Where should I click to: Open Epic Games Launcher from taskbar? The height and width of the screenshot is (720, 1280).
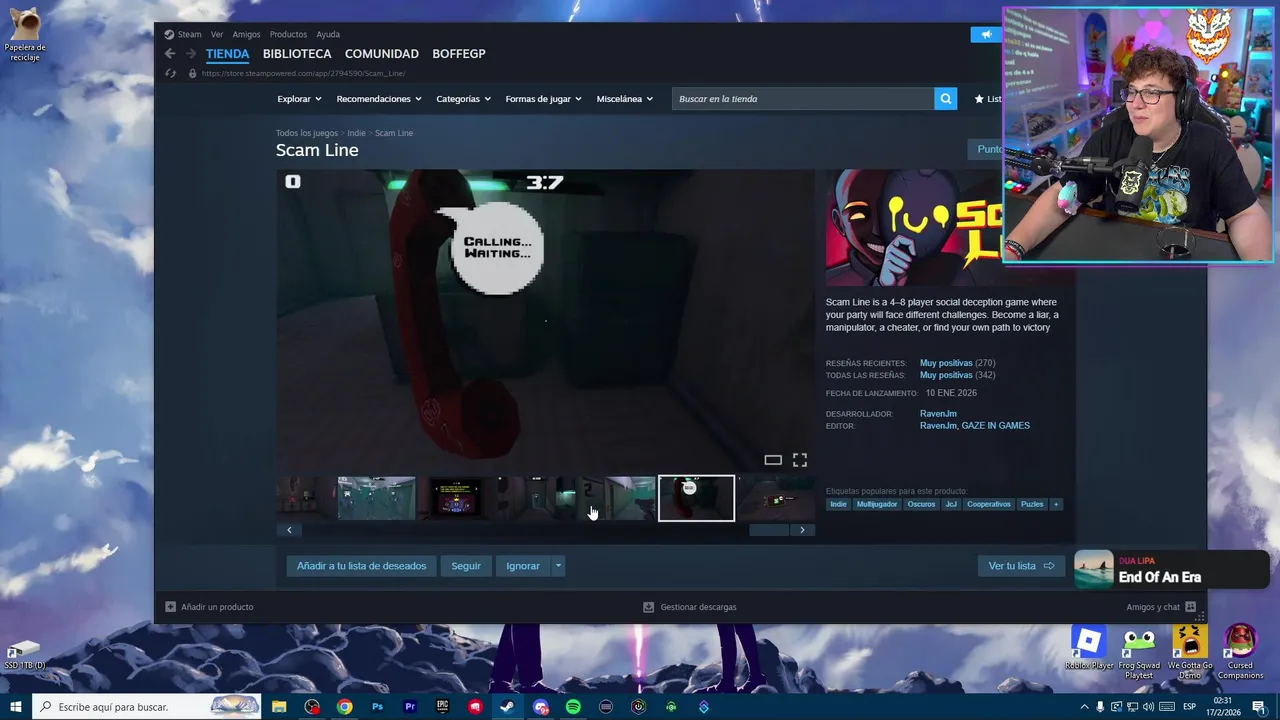[x=442, y=707]
